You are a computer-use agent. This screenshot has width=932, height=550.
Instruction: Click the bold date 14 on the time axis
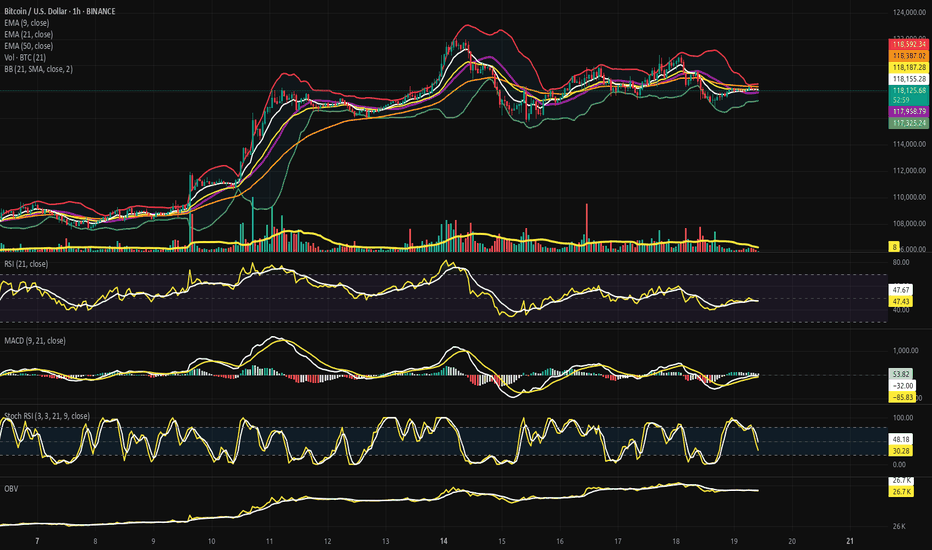coord(443,541)
